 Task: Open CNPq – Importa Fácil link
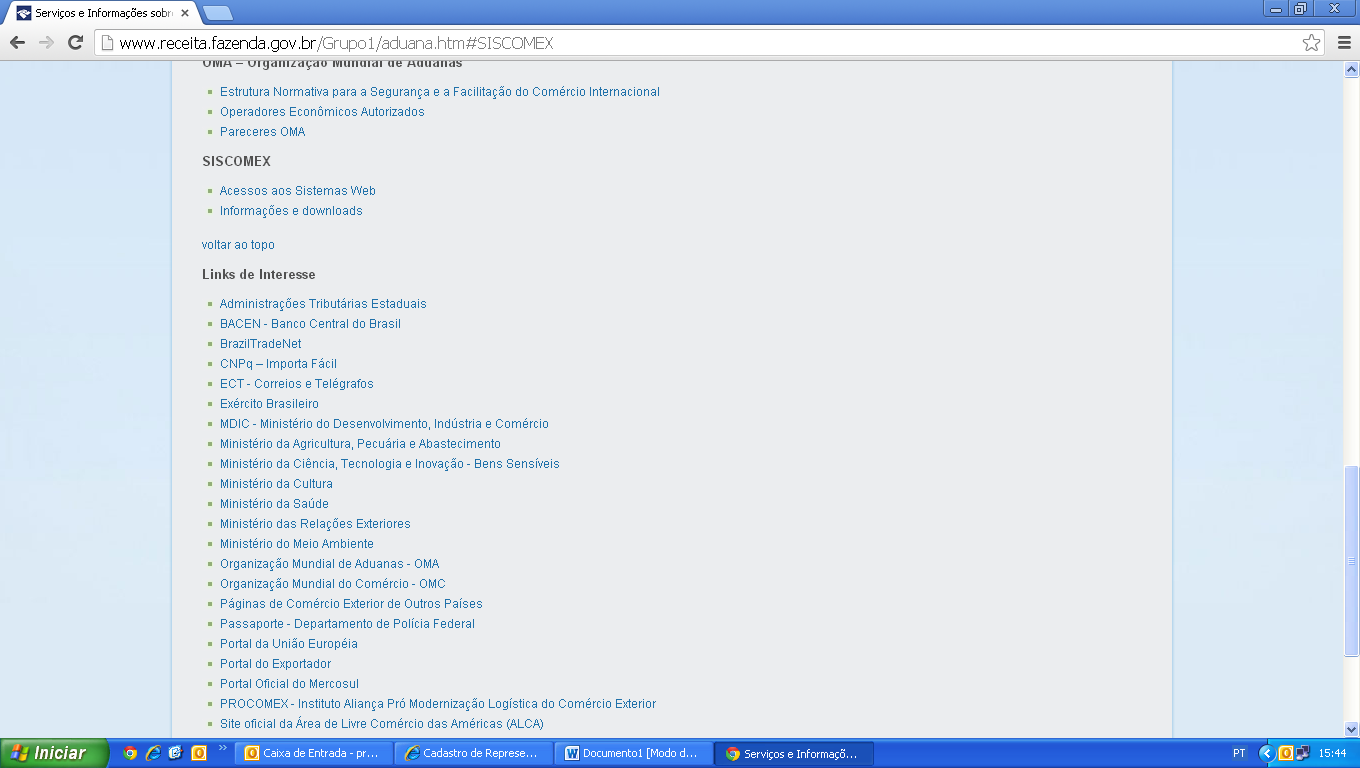[278, 363]
